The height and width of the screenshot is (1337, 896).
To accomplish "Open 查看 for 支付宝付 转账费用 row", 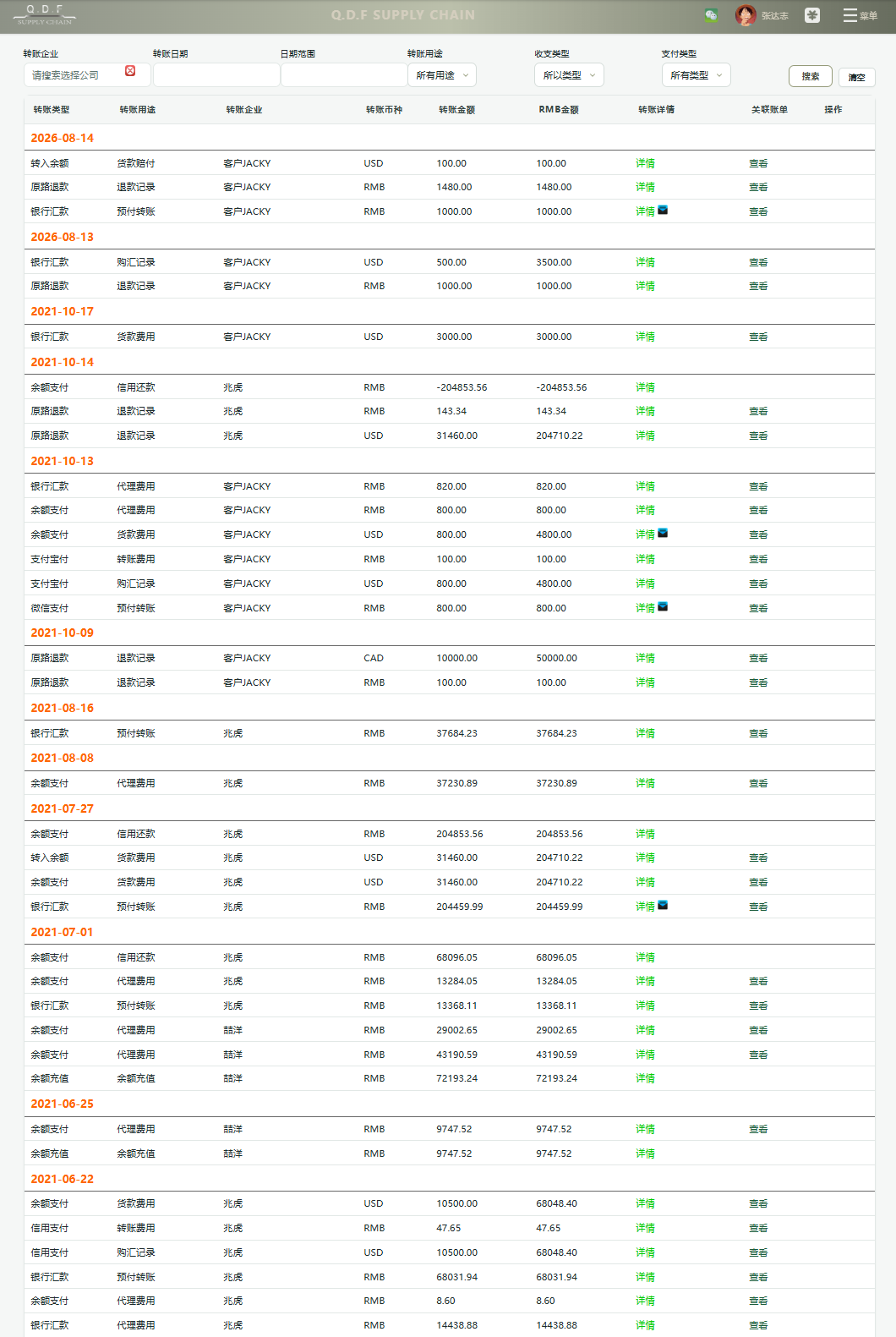I will pos(758,559).
